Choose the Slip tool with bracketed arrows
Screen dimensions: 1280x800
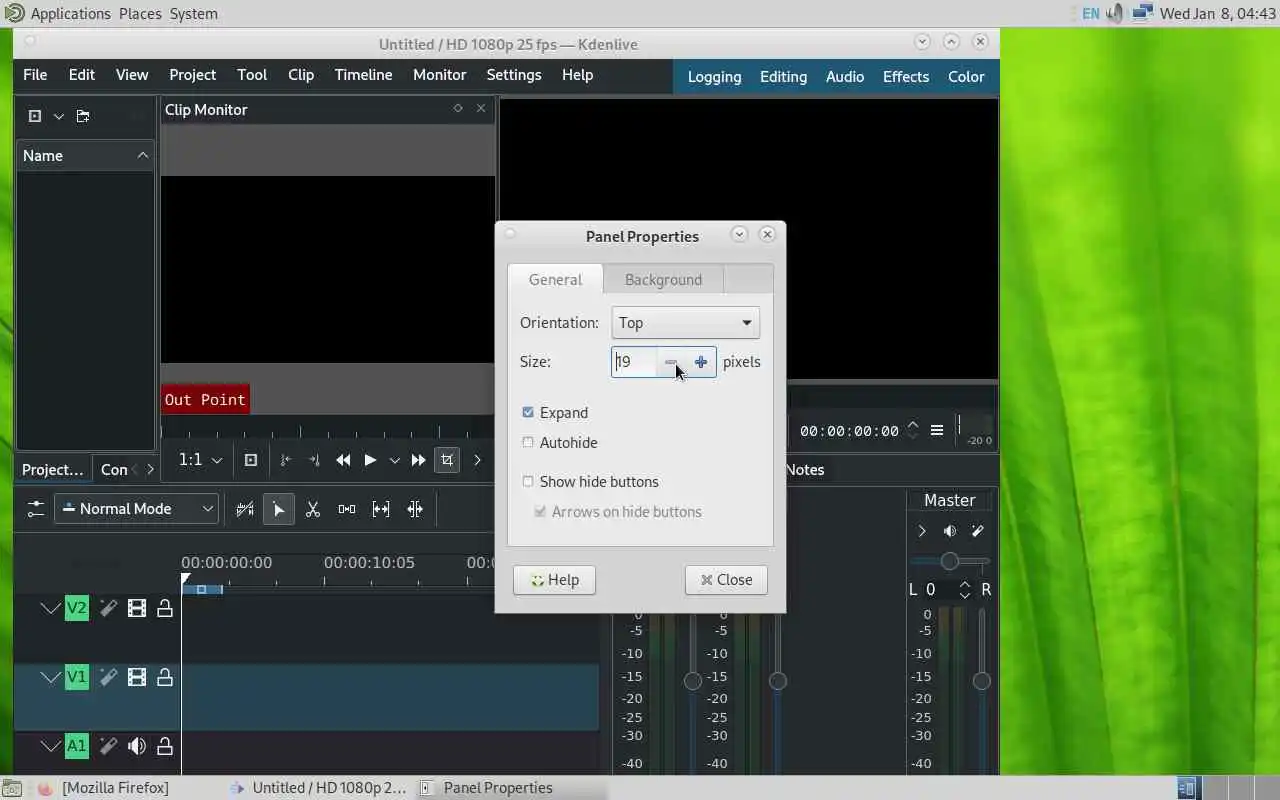click(381, 509)
